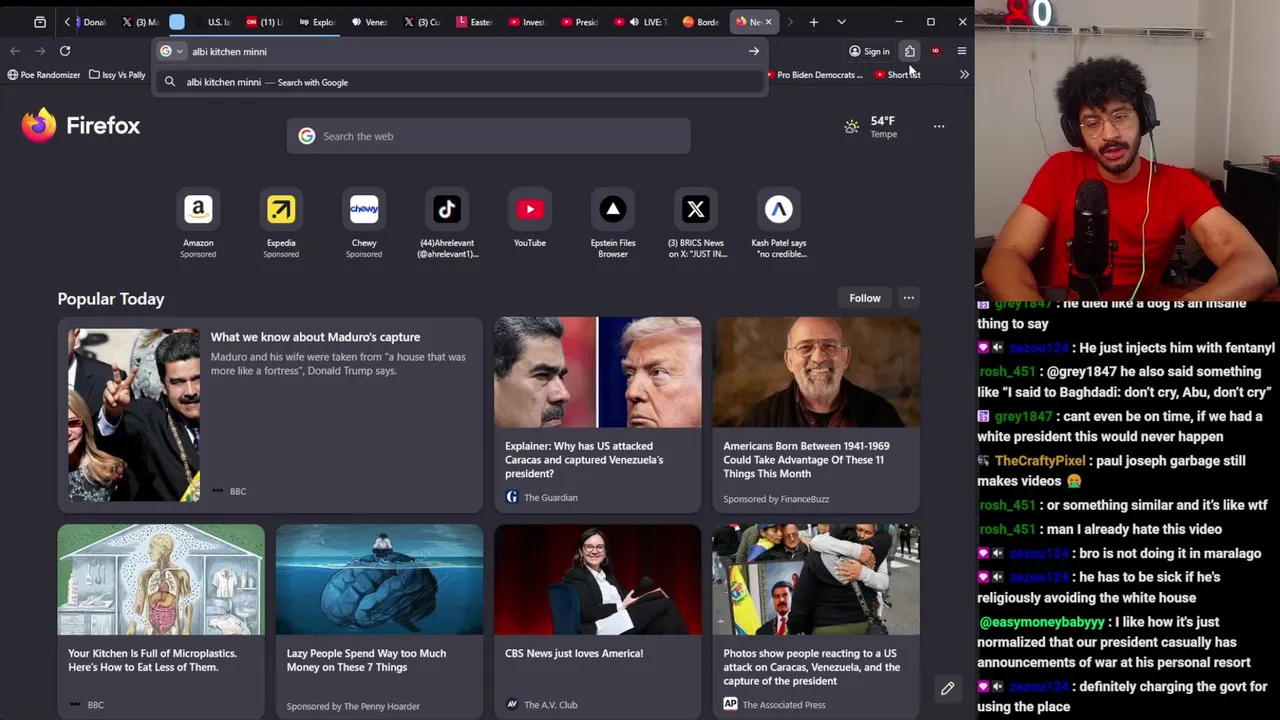Screen dimensions: 1280x720
Task: Switch to the 'Presid' YouTube tab
Action: point(579,21)
